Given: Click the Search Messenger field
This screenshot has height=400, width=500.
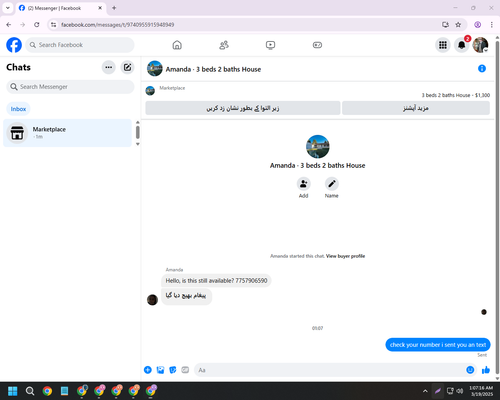Looking at the screenshot, I should pyautogui.click(x=70, y=87).
